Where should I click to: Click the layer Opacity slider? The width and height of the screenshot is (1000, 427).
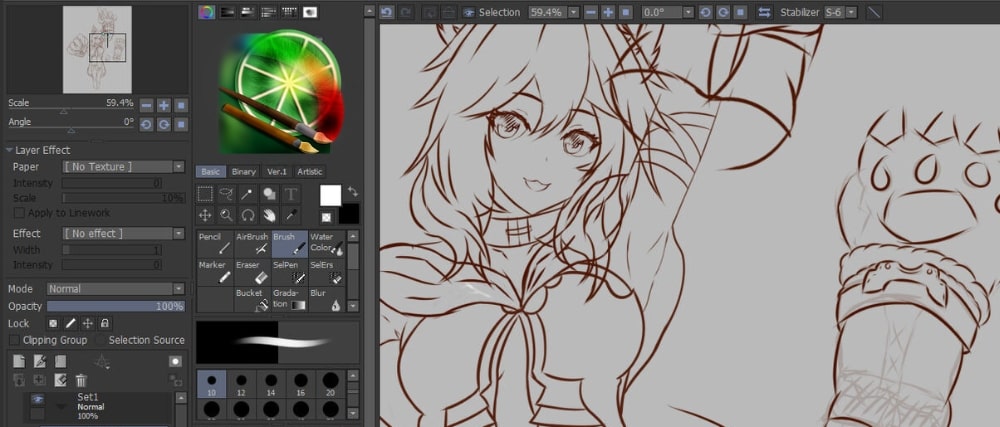115,306
